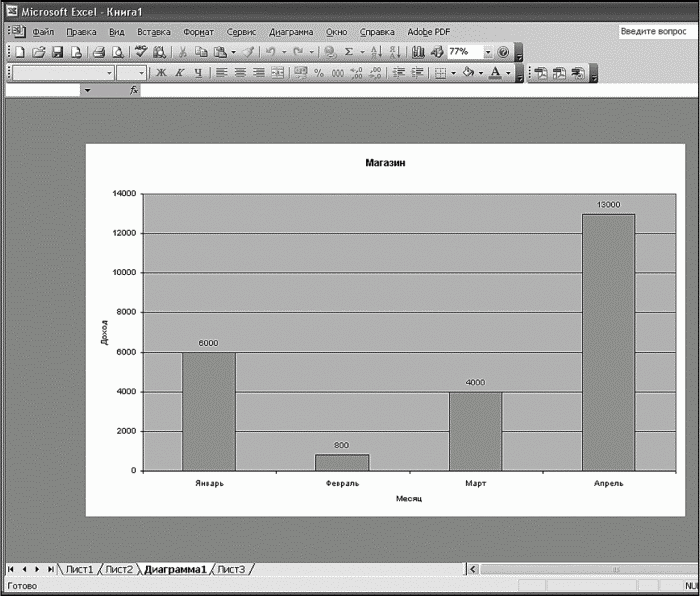Image resolution: width=700 pixels, height=596 pixels.
Task: Toggle align left
Action: pyautogui.click(x=221, y=73)
